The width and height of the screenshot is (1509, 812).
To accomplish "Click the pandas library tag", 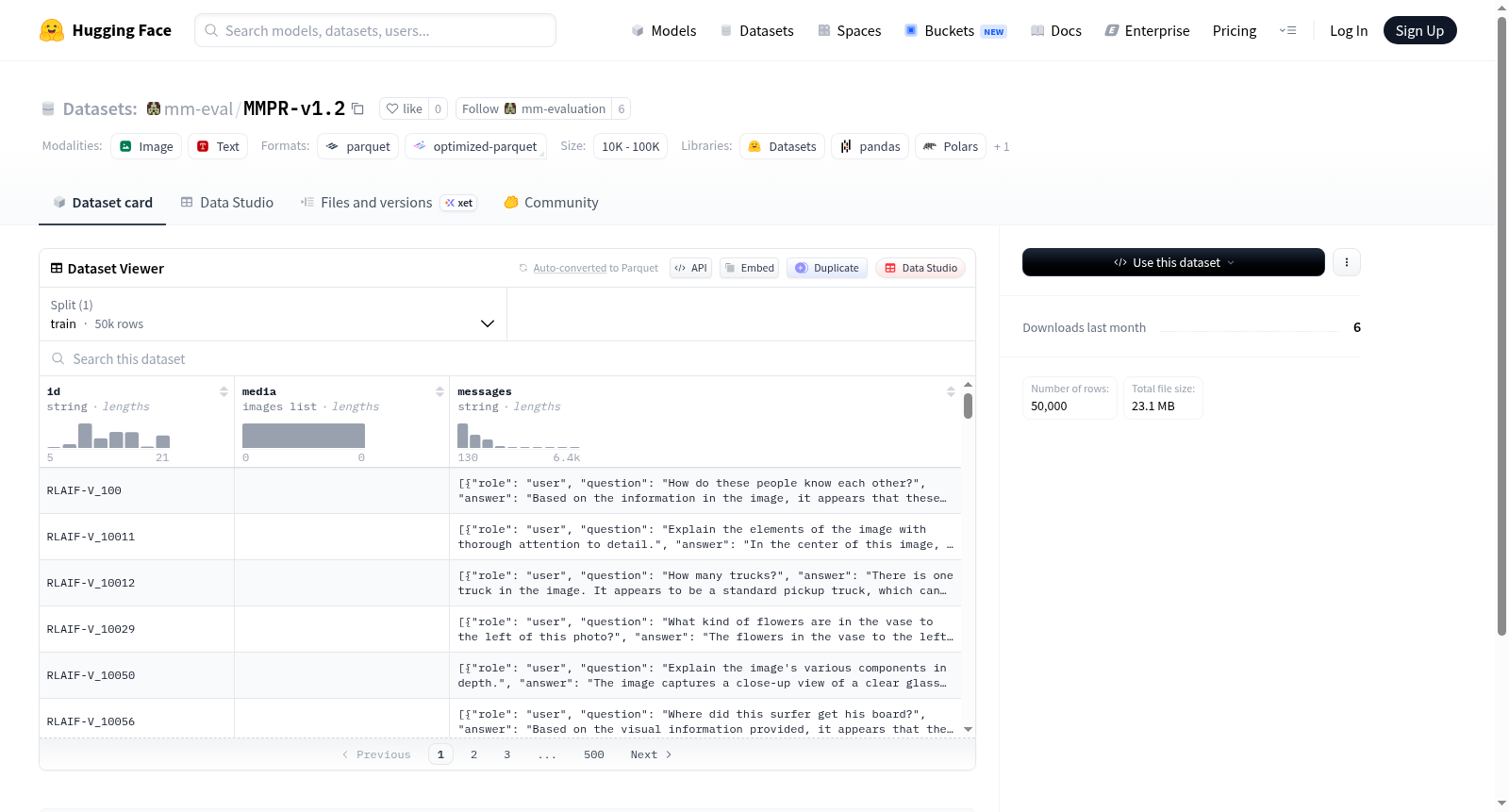I will pyautogui.click(x=871, y=146).
